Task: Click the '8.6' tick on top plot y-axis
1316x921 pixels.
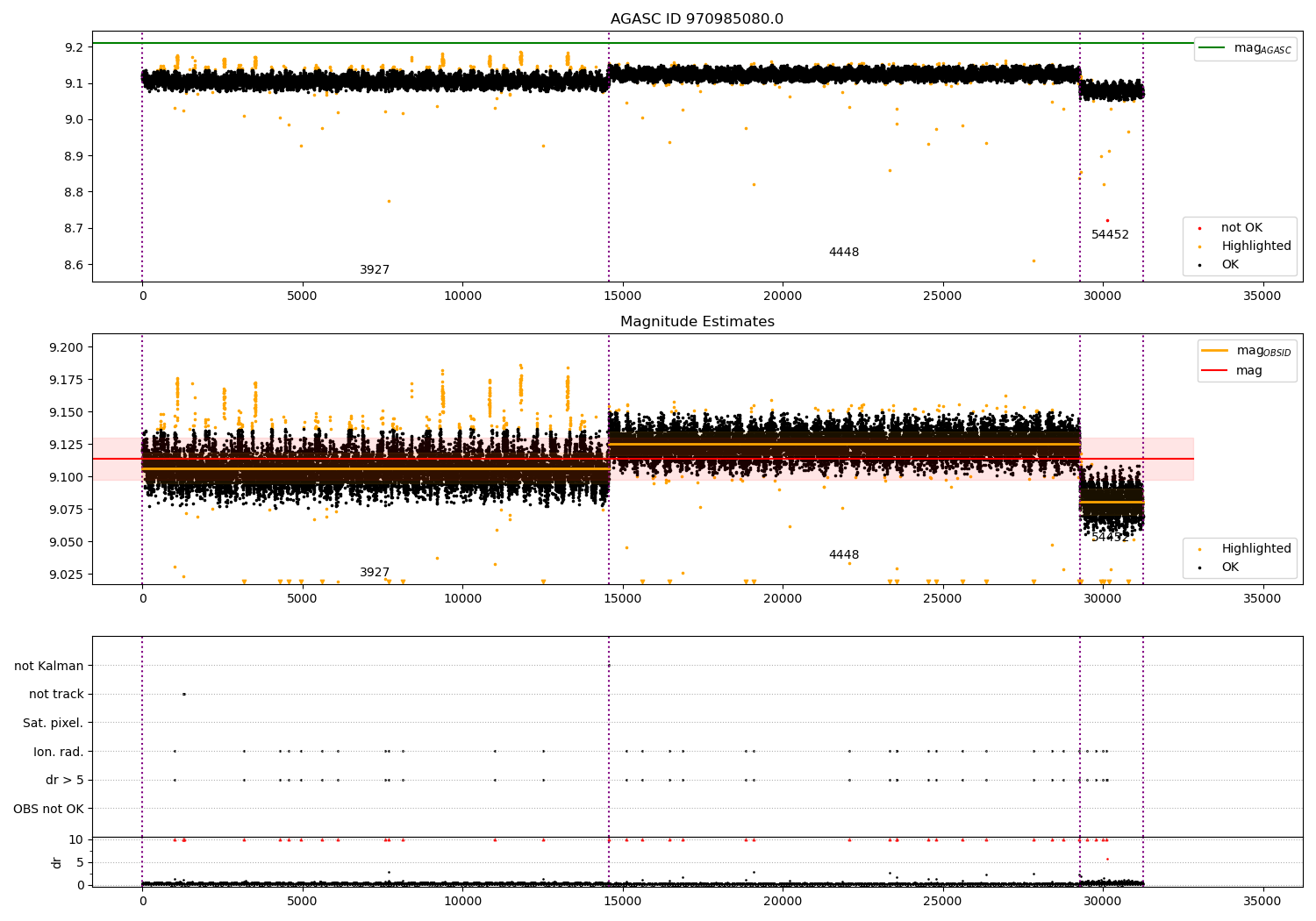Action: pos(75,265)
